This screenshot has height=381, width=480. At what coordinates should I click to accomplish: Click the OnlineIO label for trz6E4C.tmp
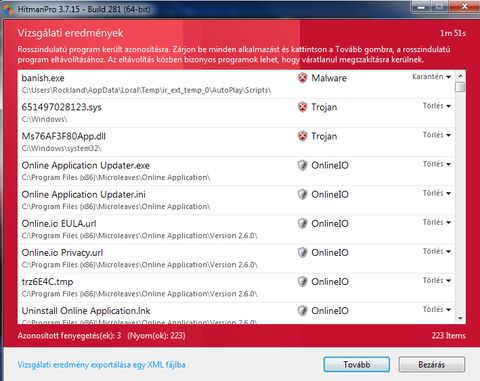coord(330,281)
